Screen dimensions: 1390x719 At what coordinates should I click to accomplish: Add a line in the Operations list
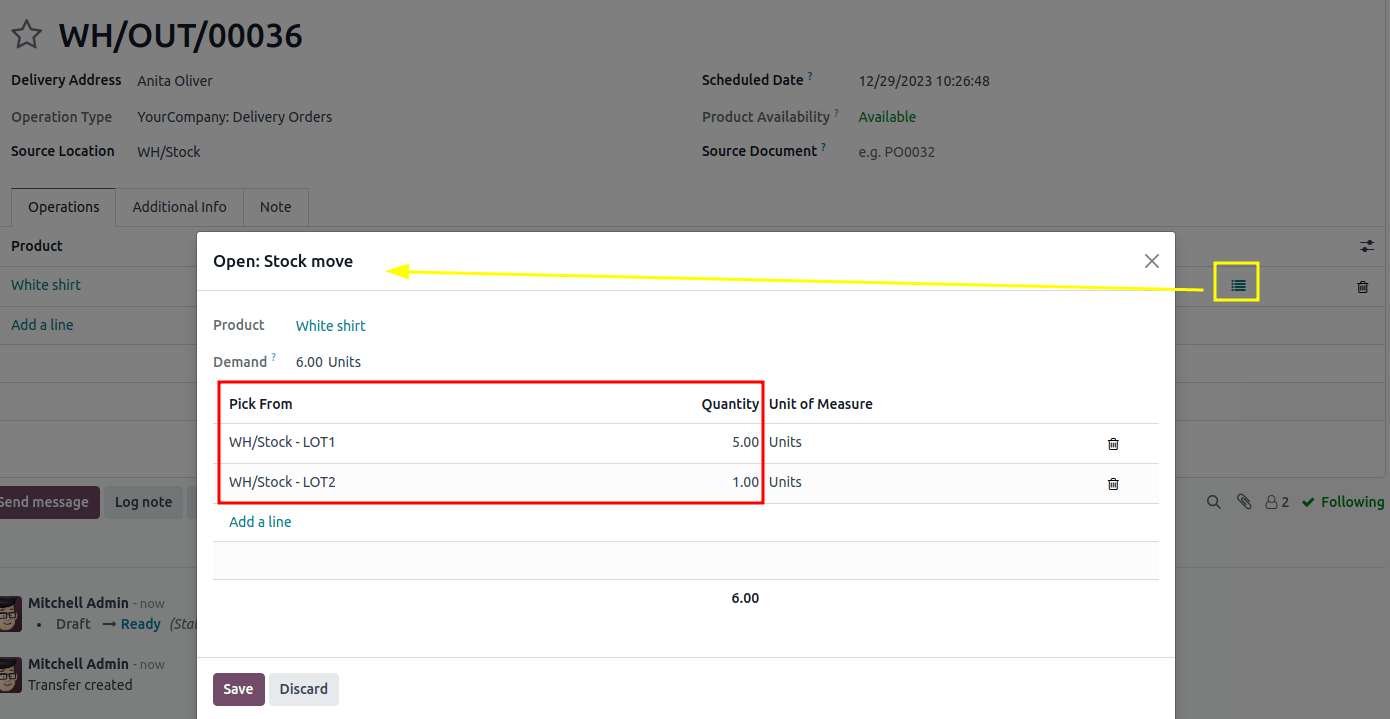coord(42,324)
